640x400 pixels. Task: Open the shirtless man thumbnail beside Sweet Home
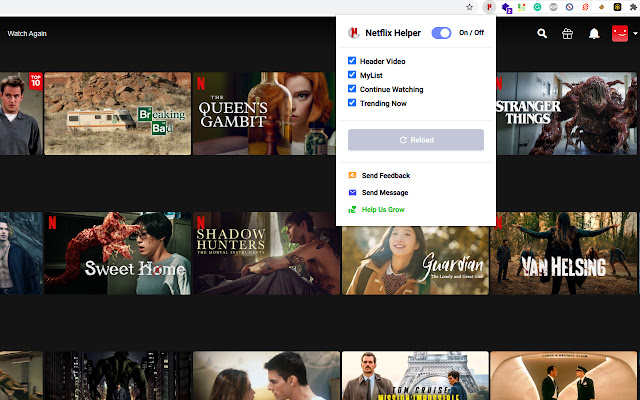click(21, 253)
